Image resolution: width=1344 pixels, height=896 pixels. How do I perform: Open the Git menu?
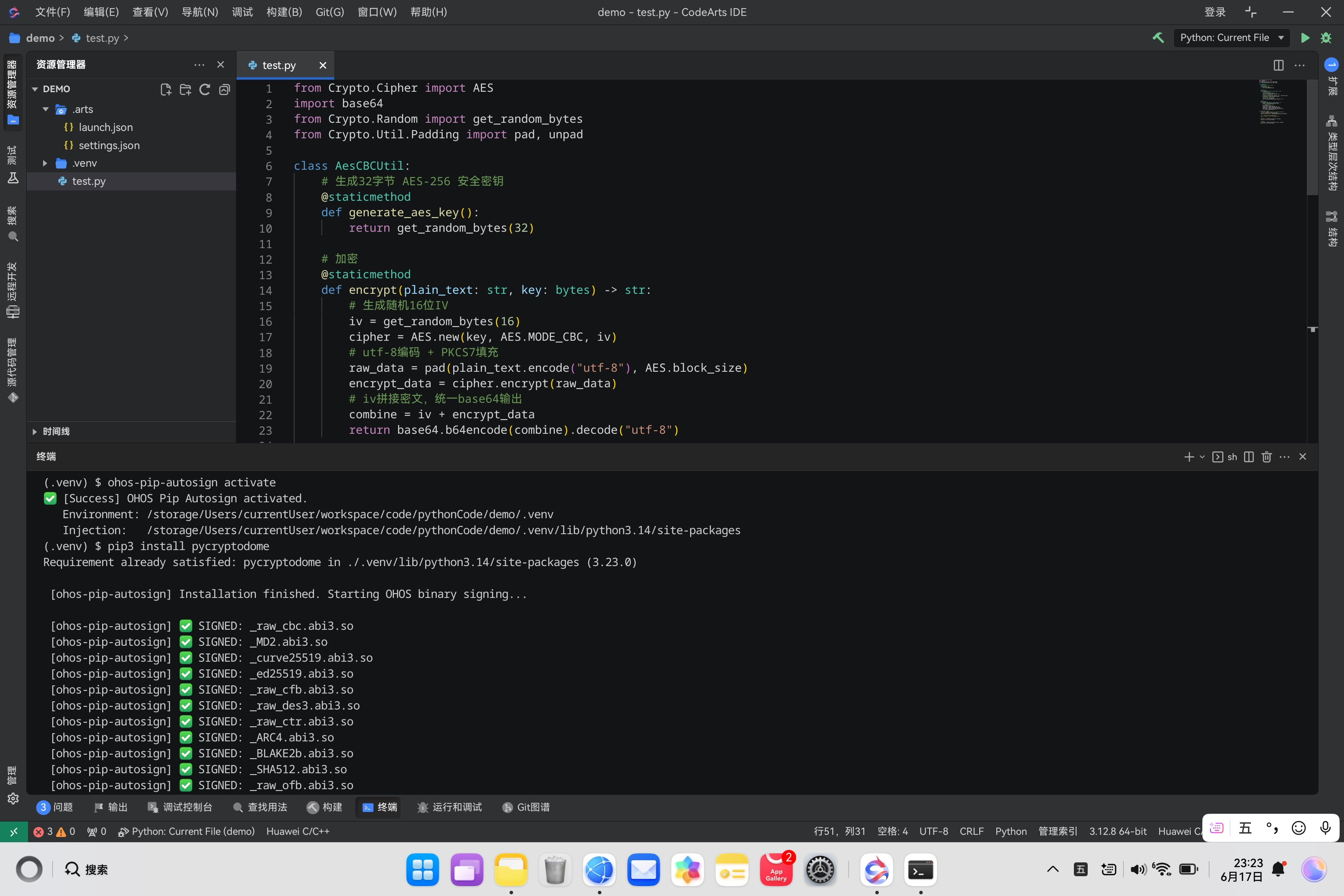(x=330, y=12)
